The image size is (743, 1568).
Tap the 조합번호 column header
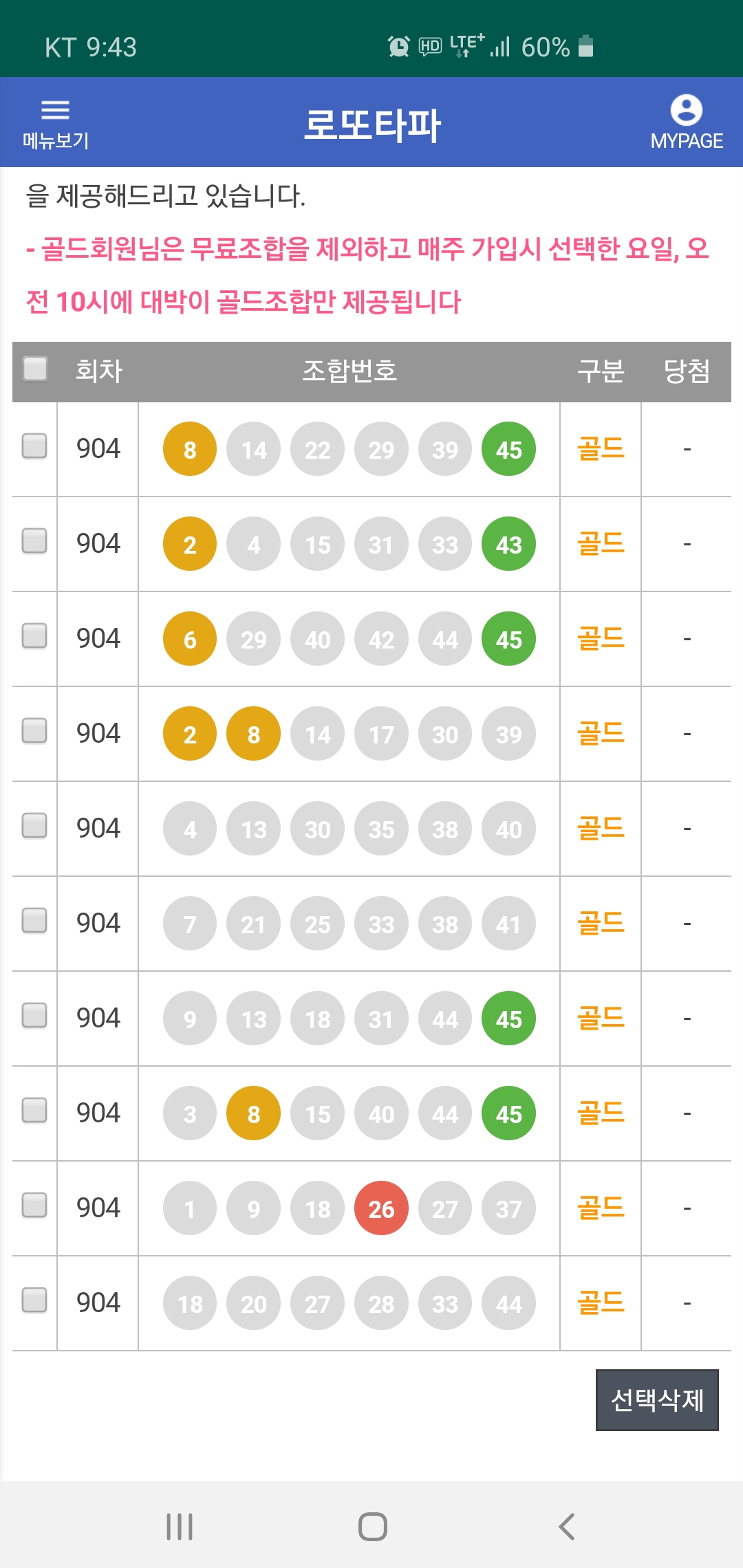pos(349,371)
